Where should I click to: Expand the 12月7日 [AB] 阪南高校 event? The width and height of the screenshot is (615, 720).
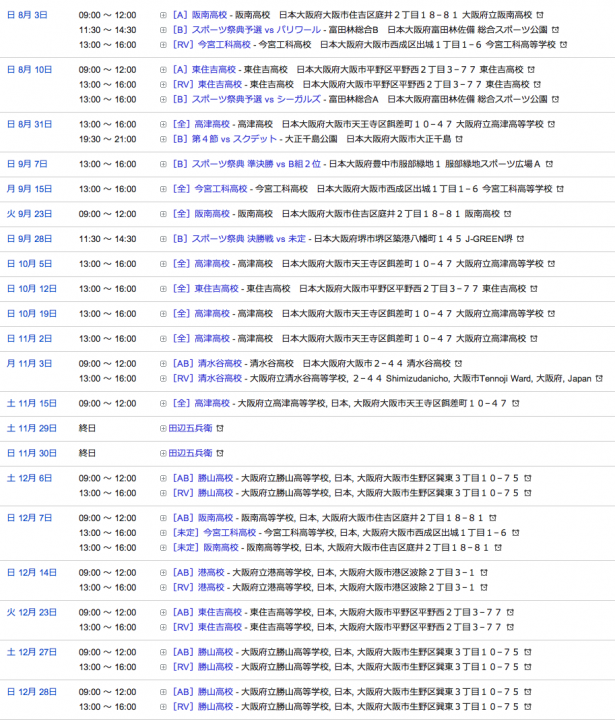[x=163, y=518]
